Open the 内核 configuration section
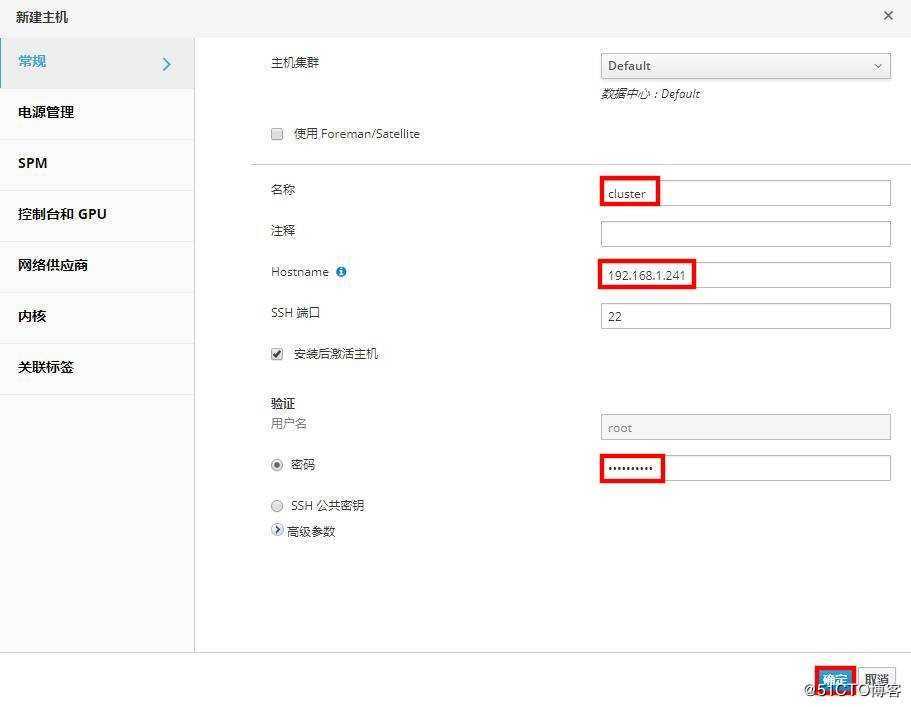Viewport: 911px width, 707px height. (x=31, y=316)
